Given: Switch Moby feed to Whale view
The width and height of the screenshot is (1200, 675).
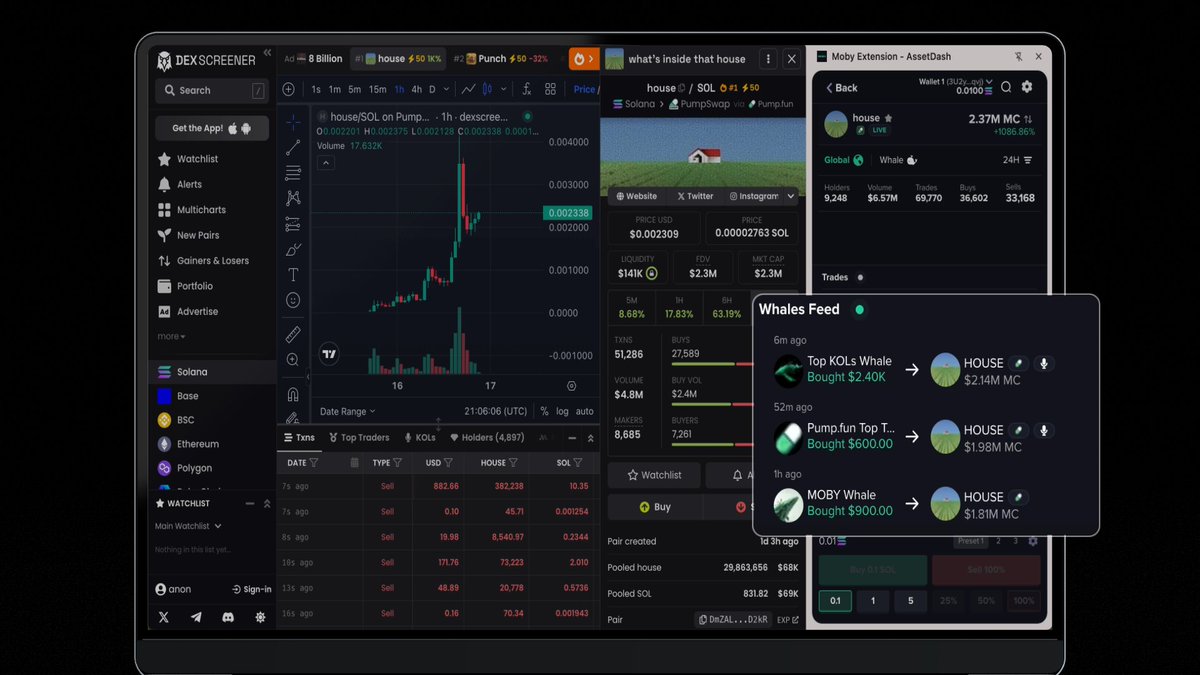Looking at the screenshot, I should pos(898,160).
